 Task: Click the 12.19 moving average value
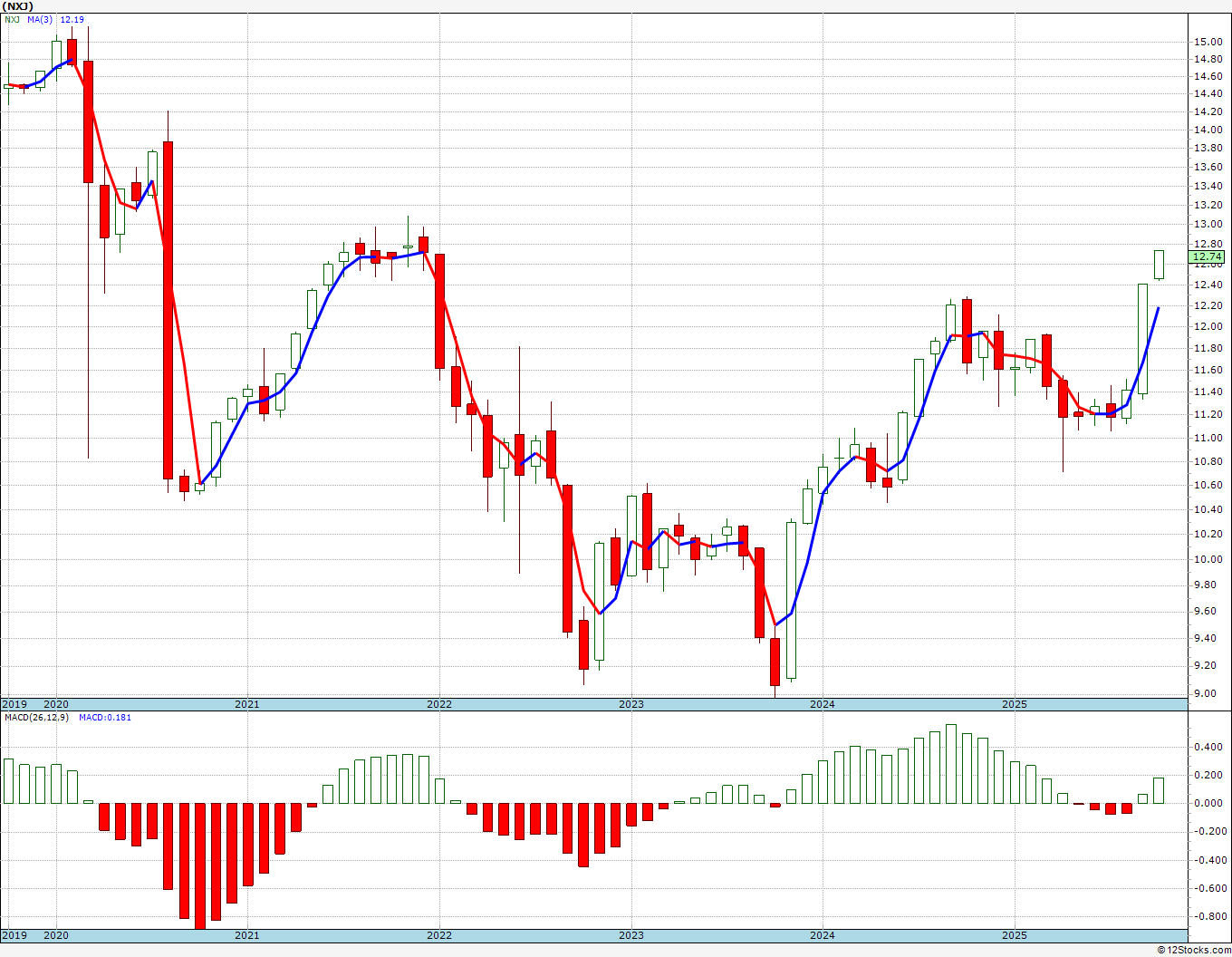click(x=72, y=19)
